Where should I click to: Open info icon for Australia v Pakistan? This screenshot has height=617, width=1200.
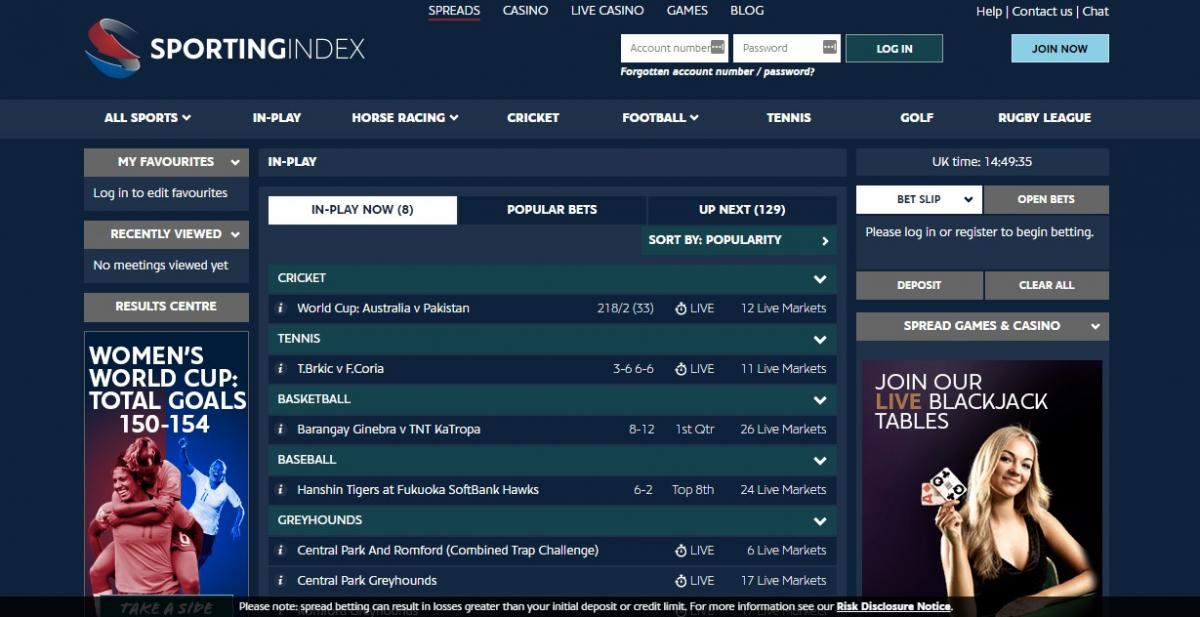pos(281,308)
